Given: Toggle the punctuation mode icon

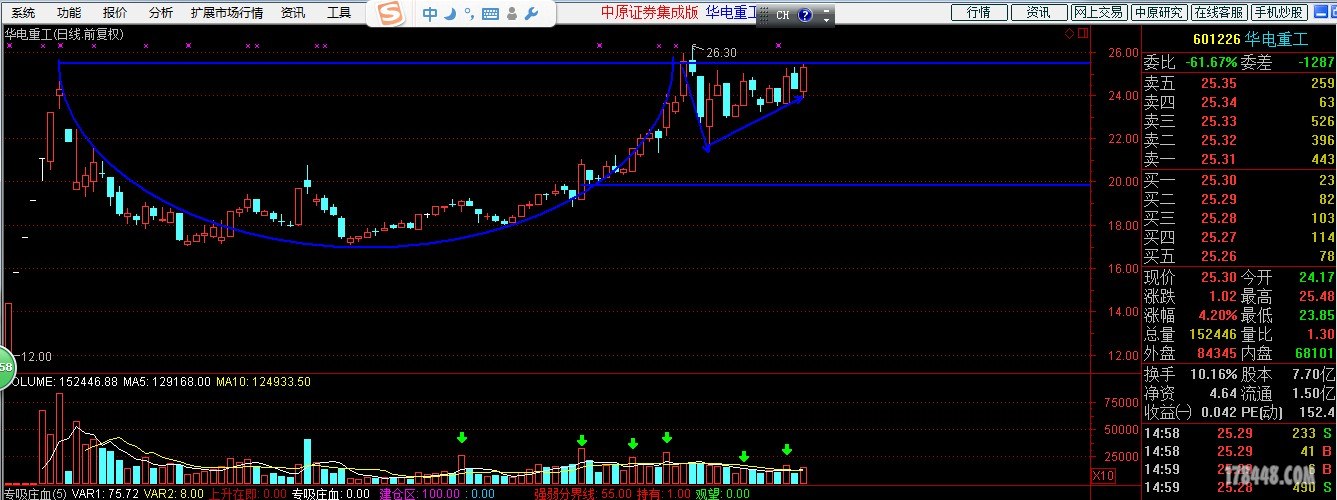Looking at the screenshot, I should pos(468,16).
